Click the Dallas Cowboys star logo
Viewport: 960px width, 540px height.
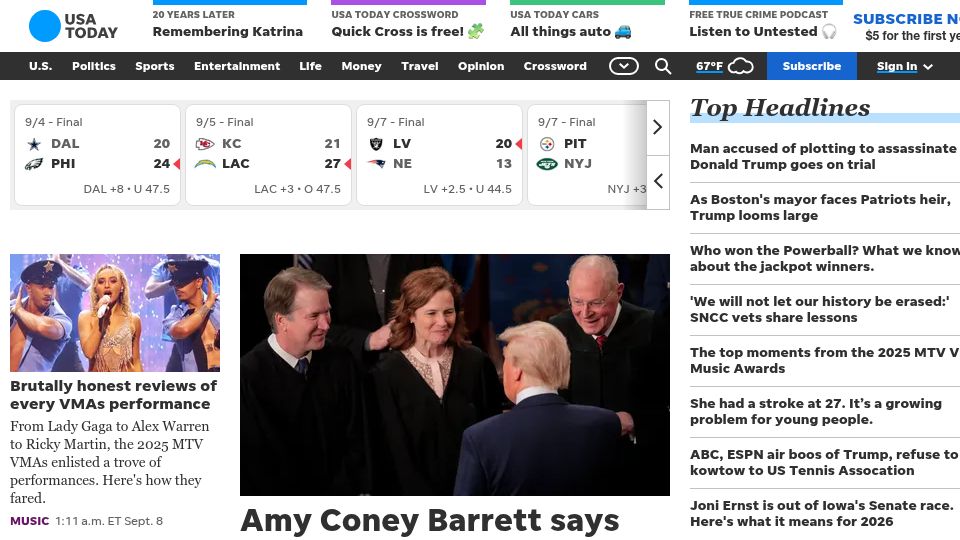point(34,144)
